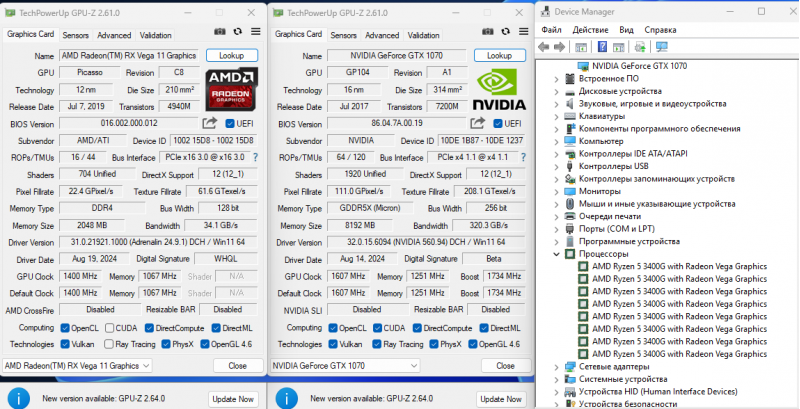Click the screenshot camera icon in AMD GPU-Z window
This screenshot has width=800, height=409.
(220, 32)
